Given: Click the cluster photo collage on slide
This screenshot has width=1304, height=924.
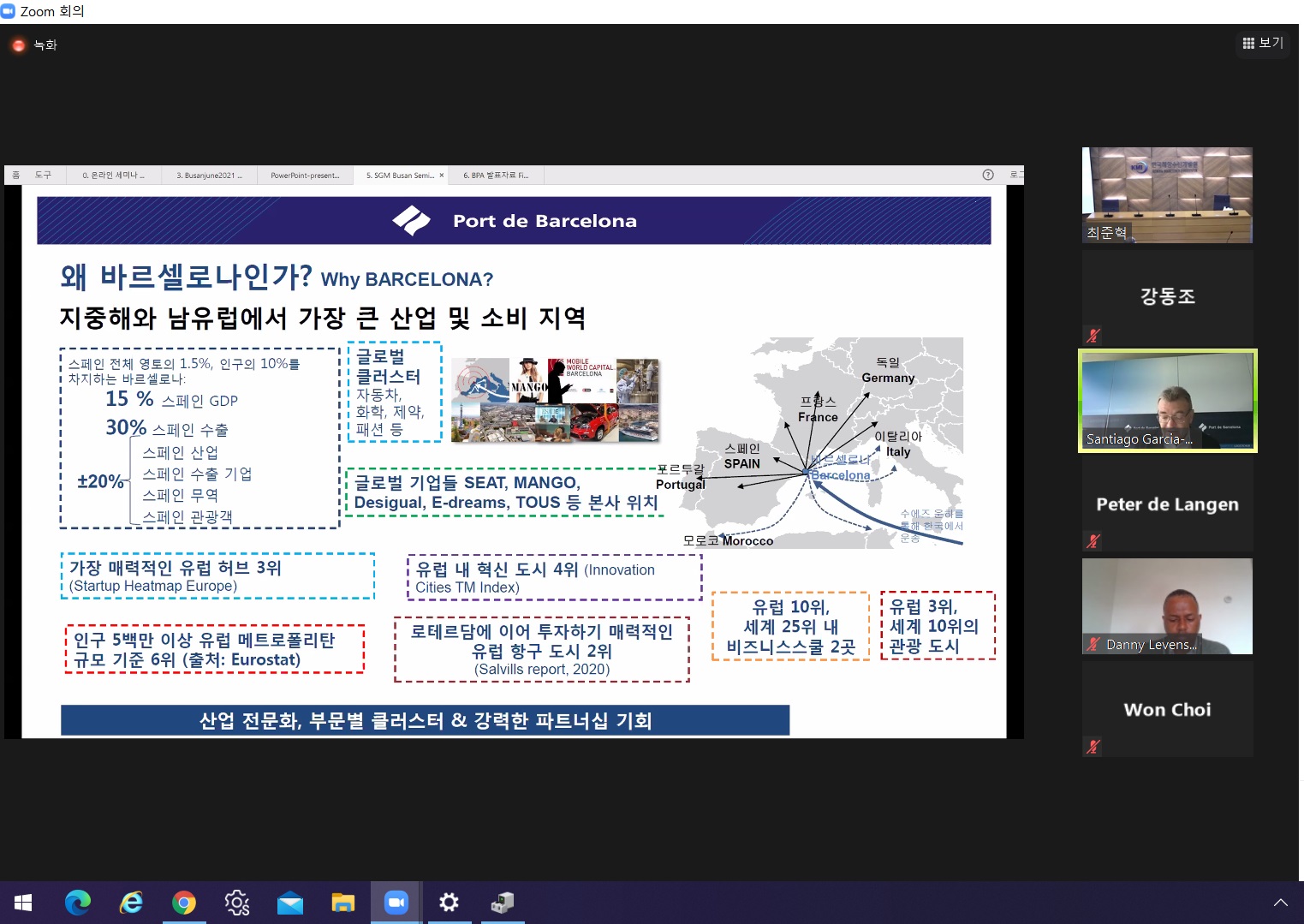Looking at the screenshot, I should [555, 400].
